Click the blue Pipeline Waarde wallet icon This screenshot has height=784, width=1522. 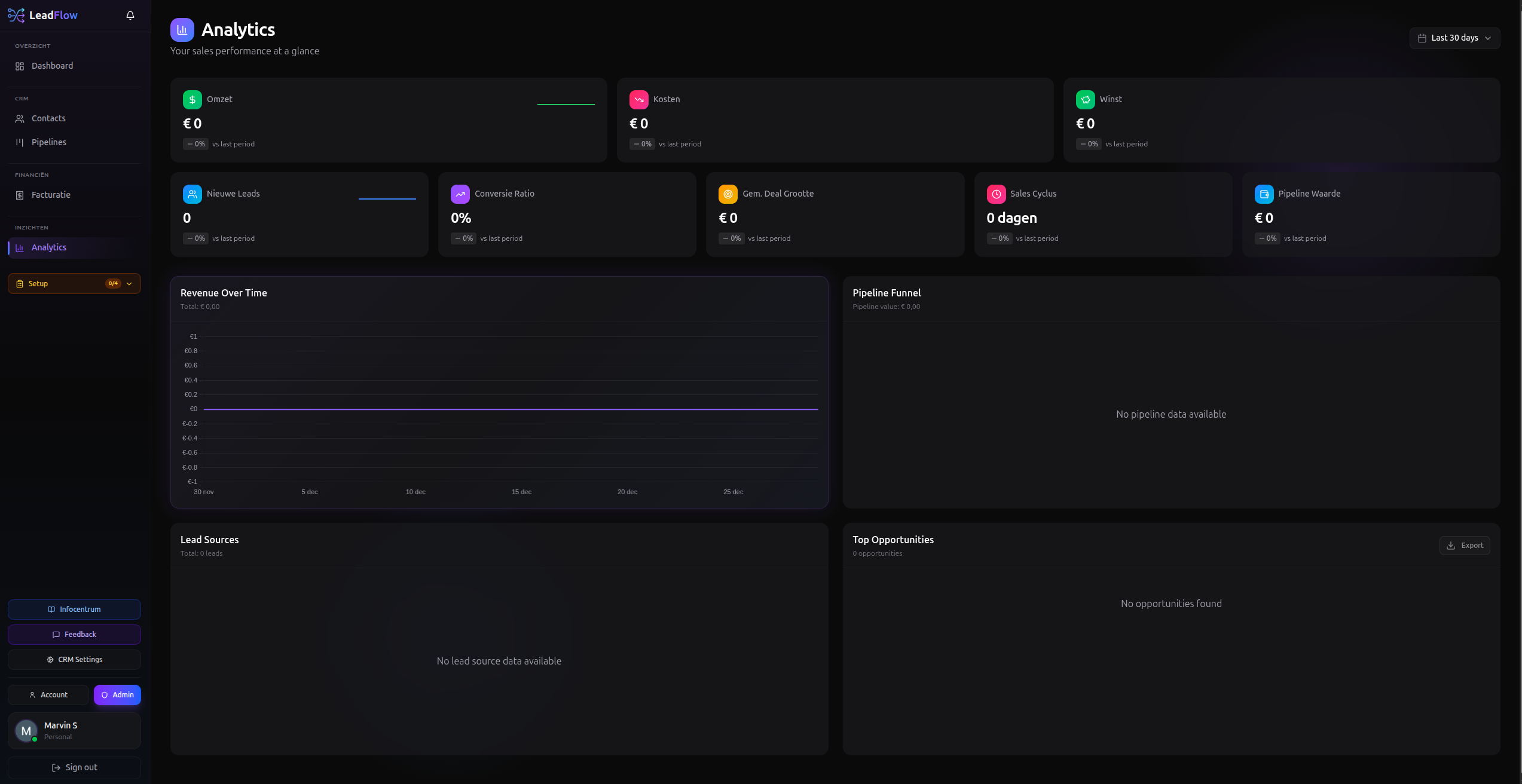1264,194
